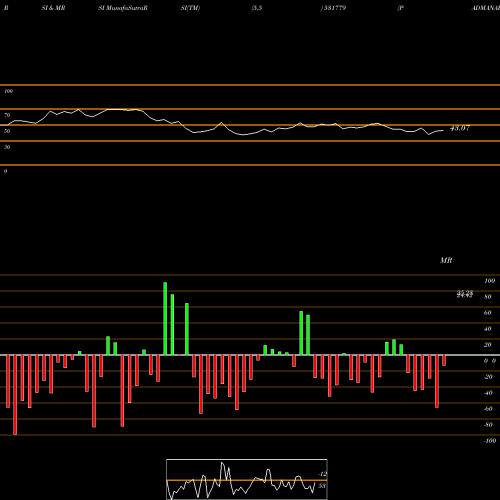Click the tallest green MR histogram bar
Image resolution: width=500 pixels, height=500 pixels.
165,319
